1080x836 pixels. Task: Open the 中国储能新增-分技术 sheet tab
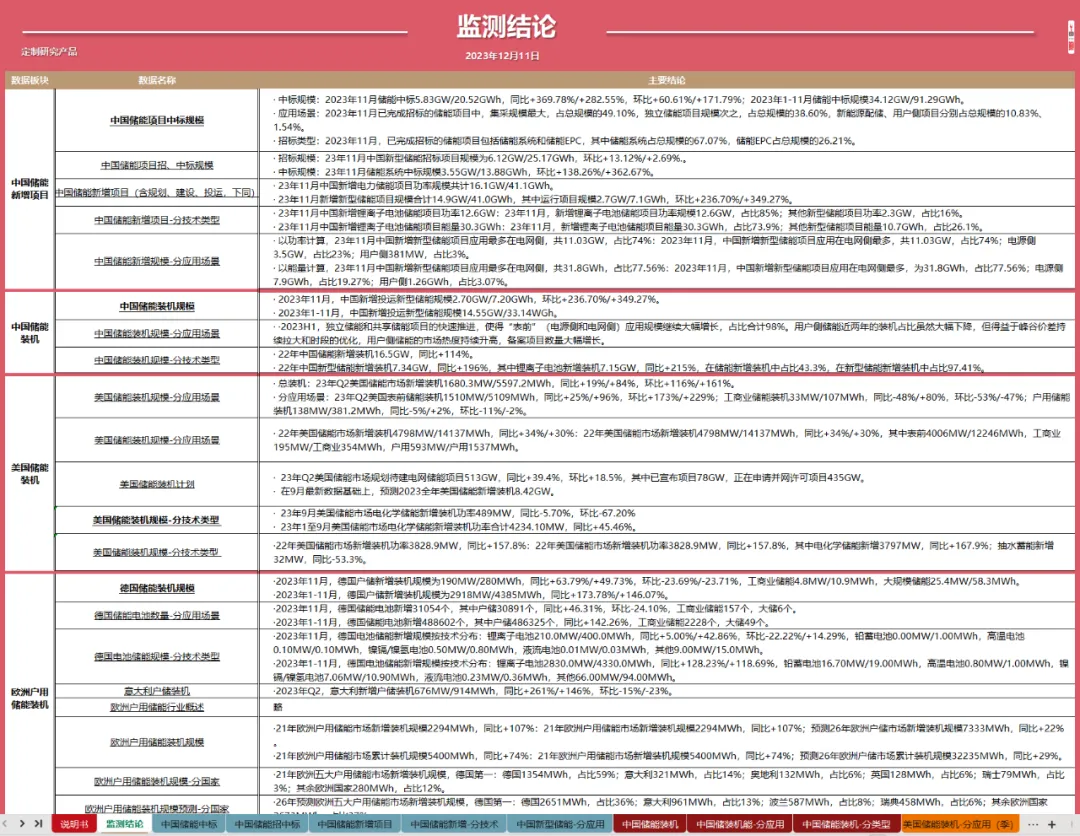454,824
